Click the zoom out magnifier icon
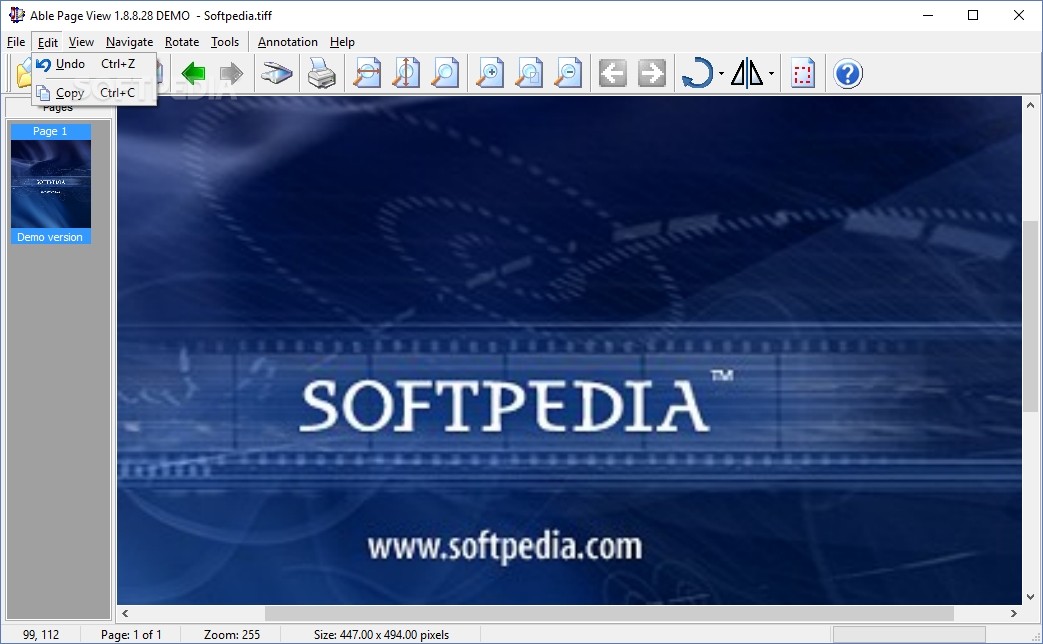 [x=569, y=73]
